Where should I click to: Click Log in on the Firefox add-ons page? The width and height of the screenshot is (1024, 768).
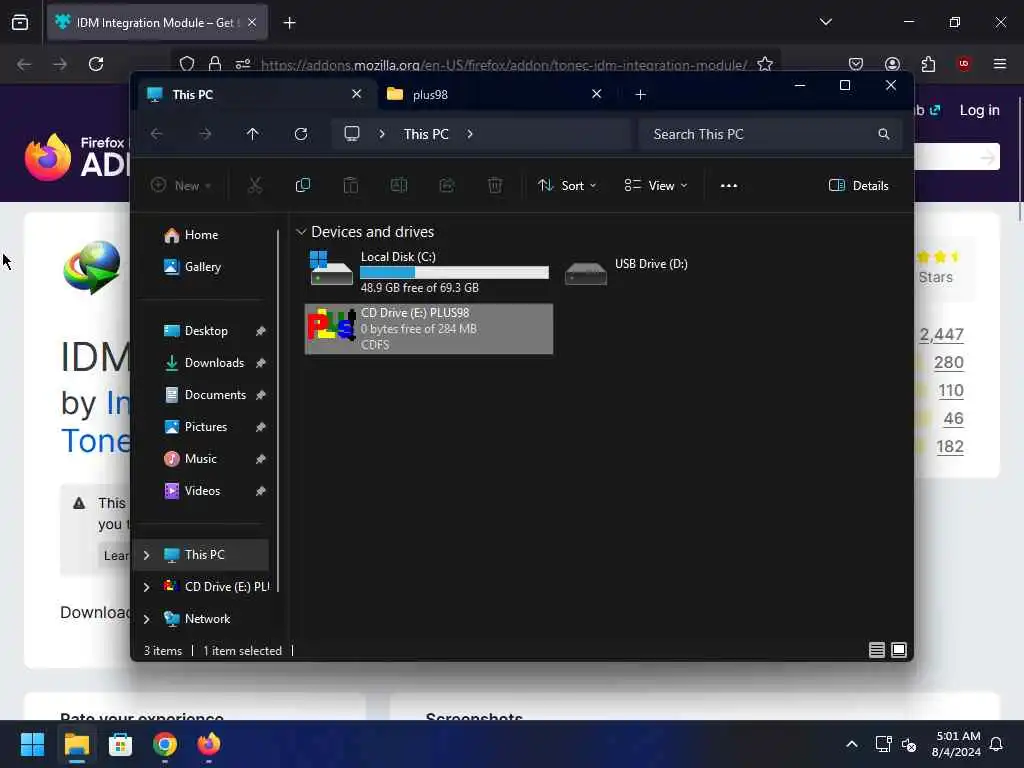979,110
